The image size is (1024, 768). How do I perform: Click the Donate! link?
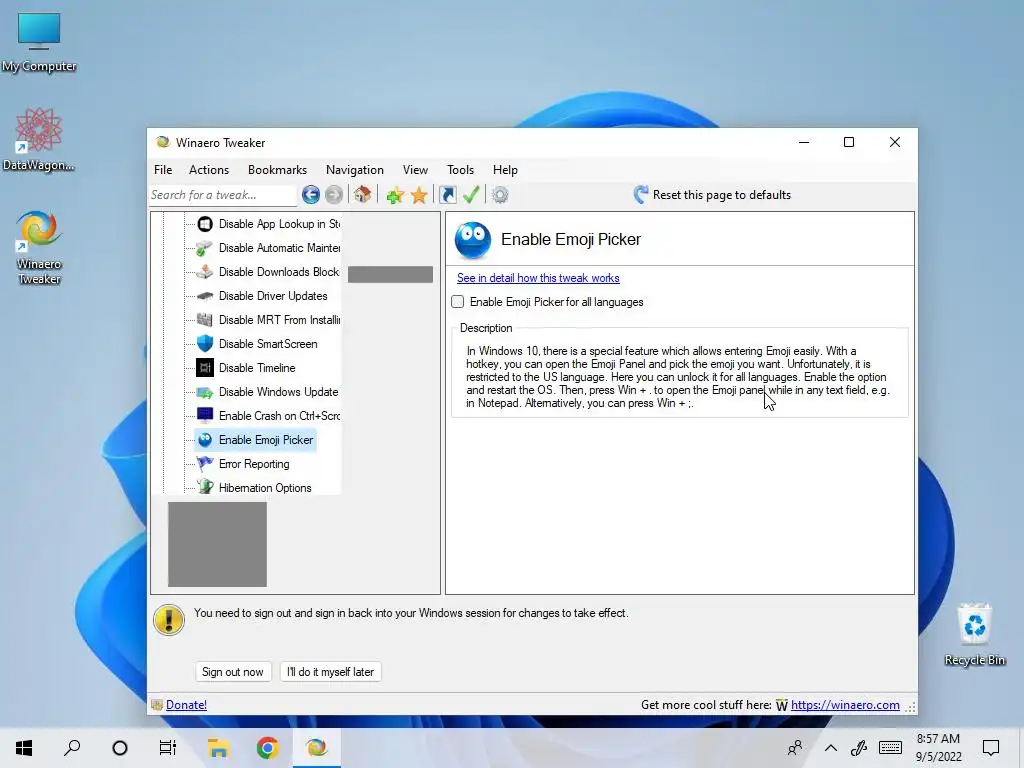tap(186, 705)
